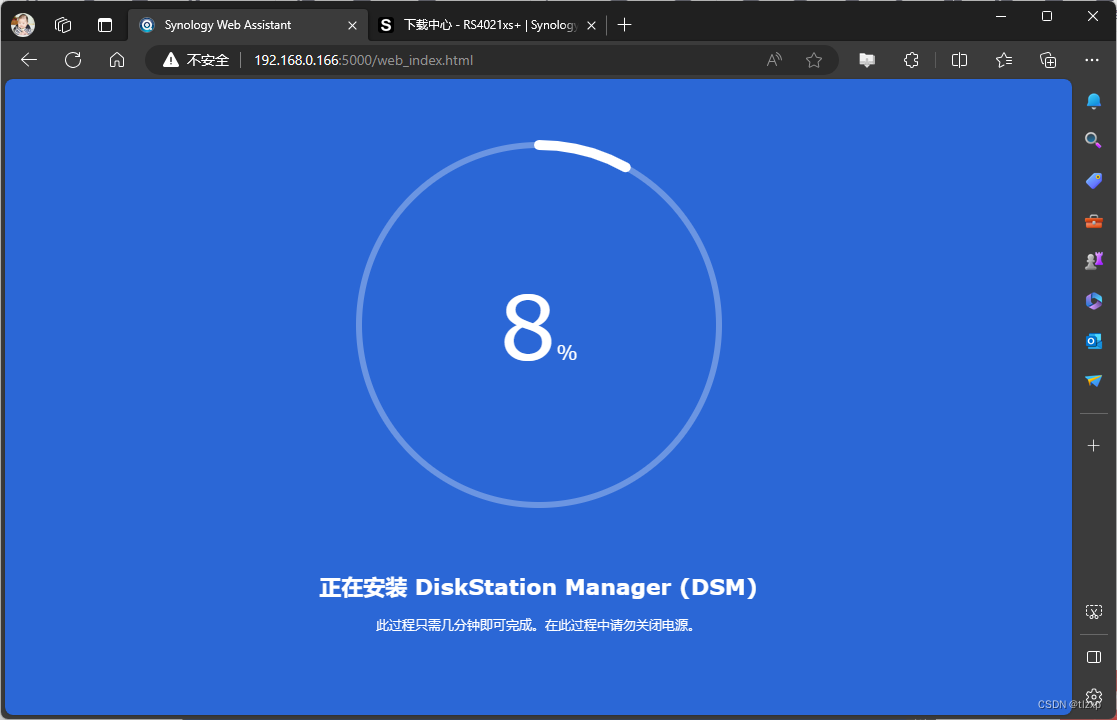This screenshot has height=720, width=1117.
Task: Open a new browser tab
Action: coord(625,25)
